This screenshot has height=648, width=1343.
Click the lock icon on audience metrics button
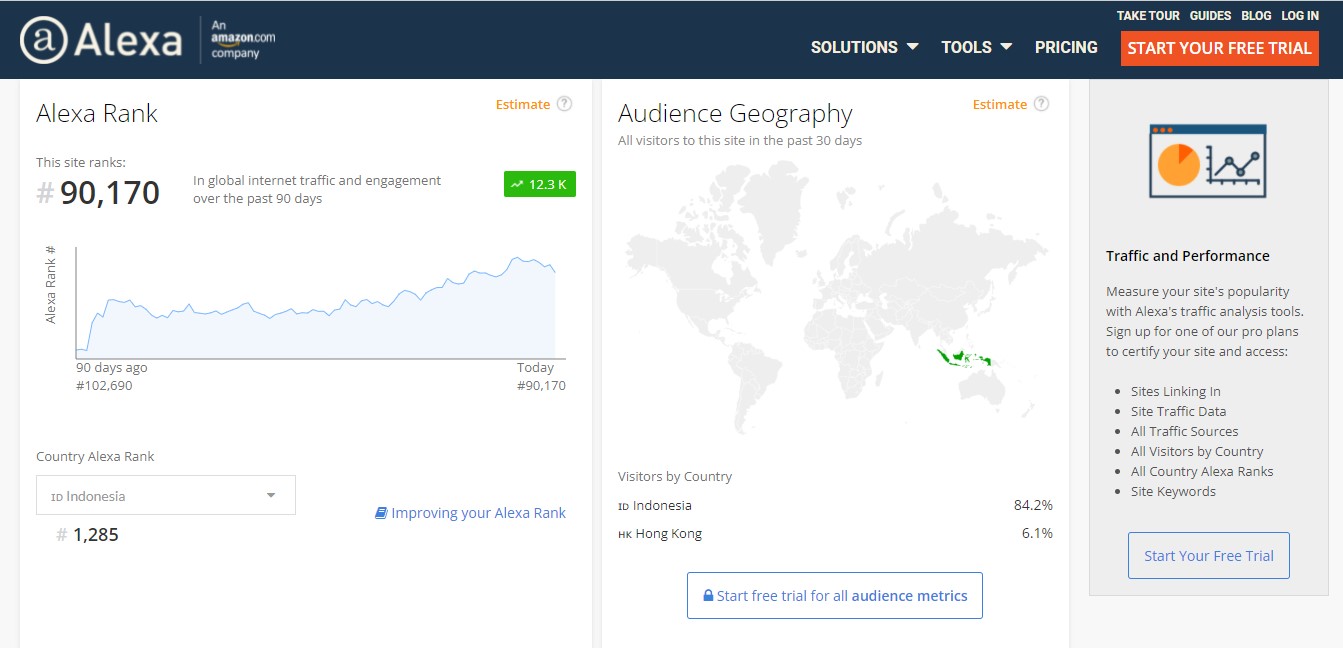[x=708, y=596]
